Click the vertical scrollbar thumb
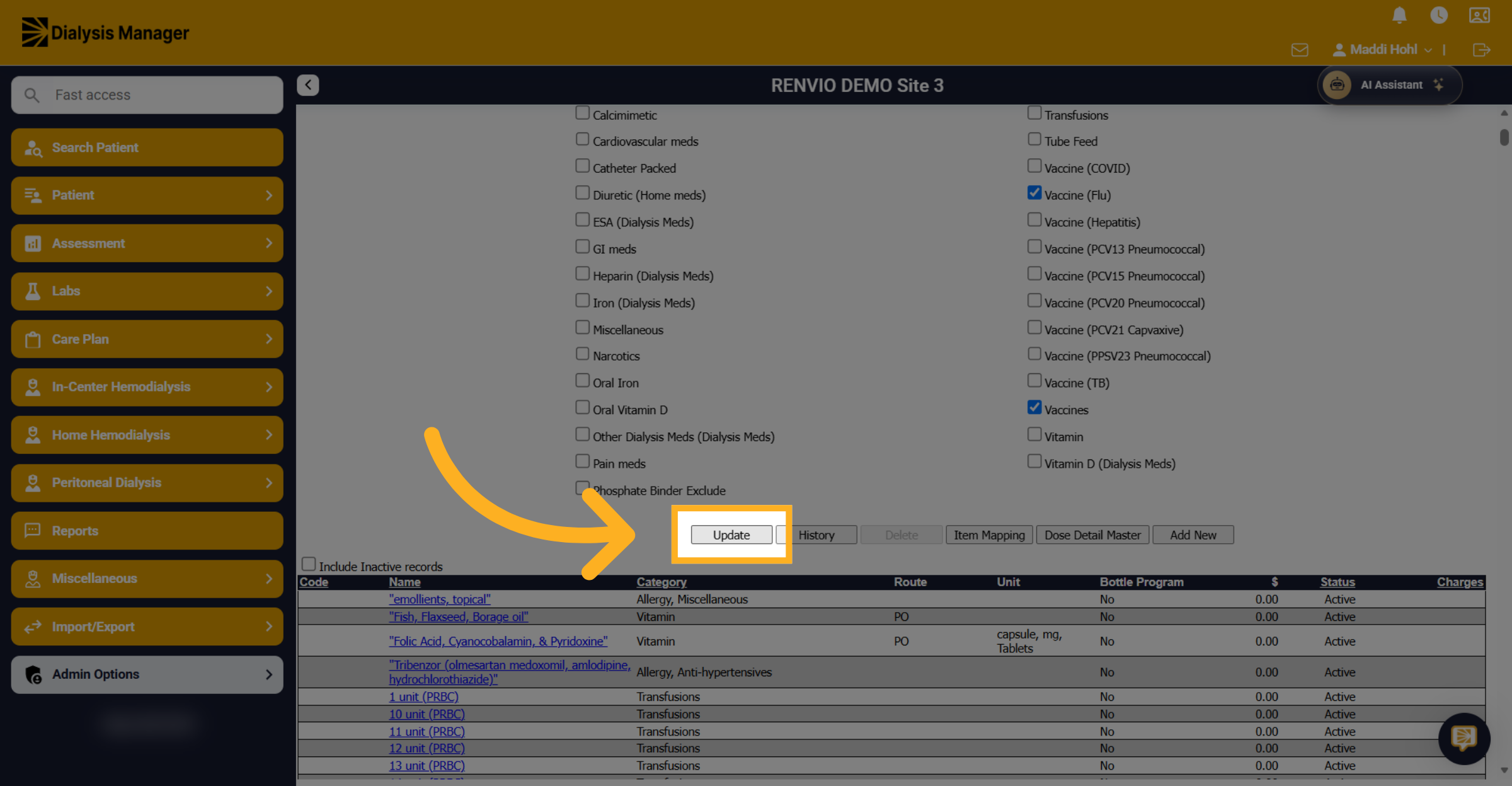The image size is (1512, 786). pos(1504,137)
